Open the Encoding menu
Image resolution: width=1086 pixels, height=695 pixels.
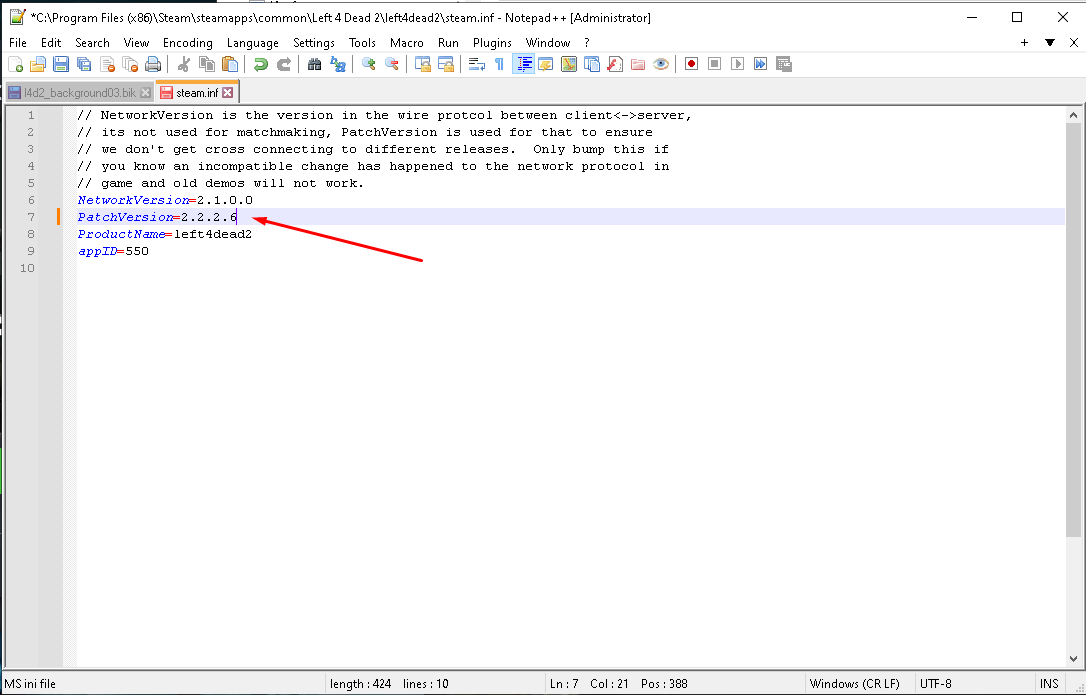(x=188, y=43)
